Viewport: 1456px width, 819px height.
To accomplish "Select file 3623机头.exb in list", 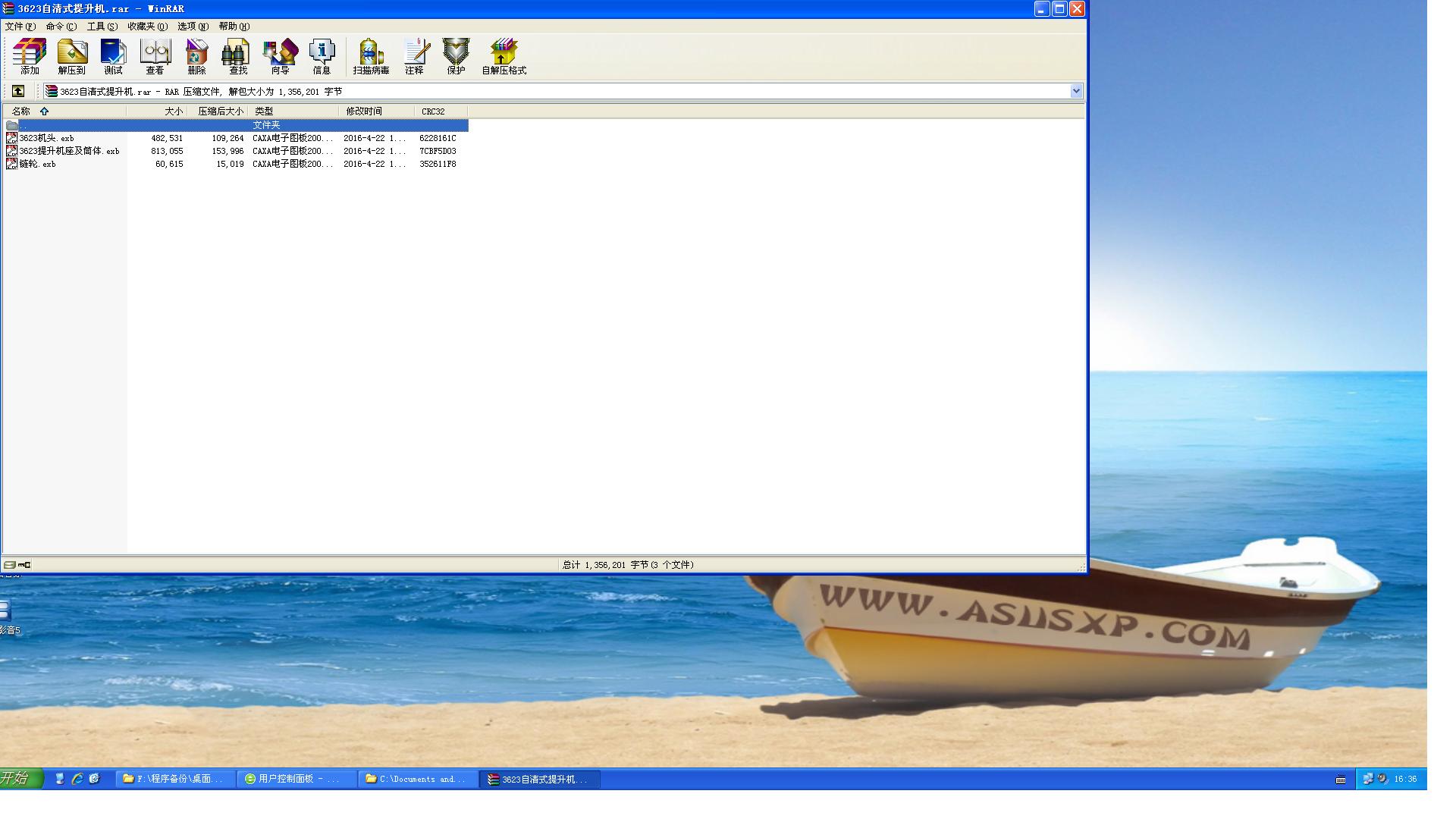I will (x=46, y=138).
